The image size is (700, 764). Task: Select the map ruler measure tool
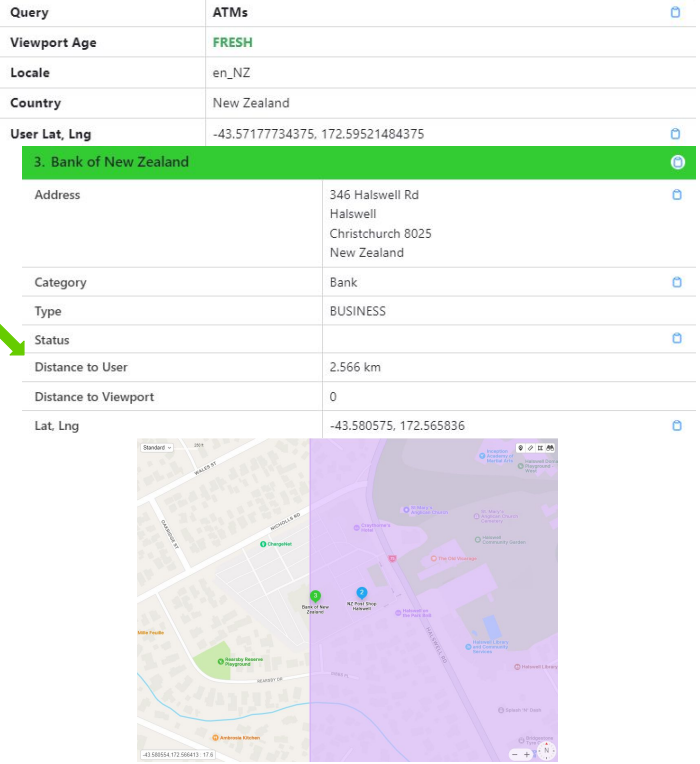530,448
